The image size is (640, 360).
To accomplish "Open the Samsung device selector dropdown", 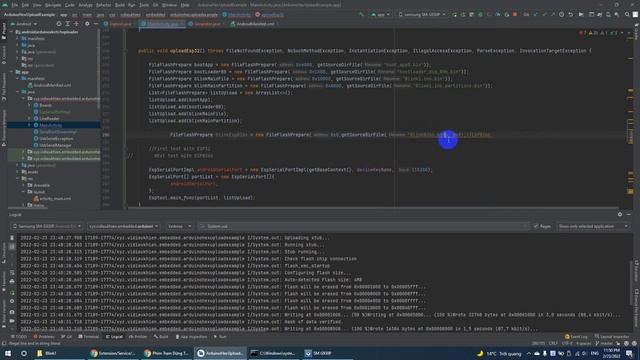I will click(x=422, y=15).
